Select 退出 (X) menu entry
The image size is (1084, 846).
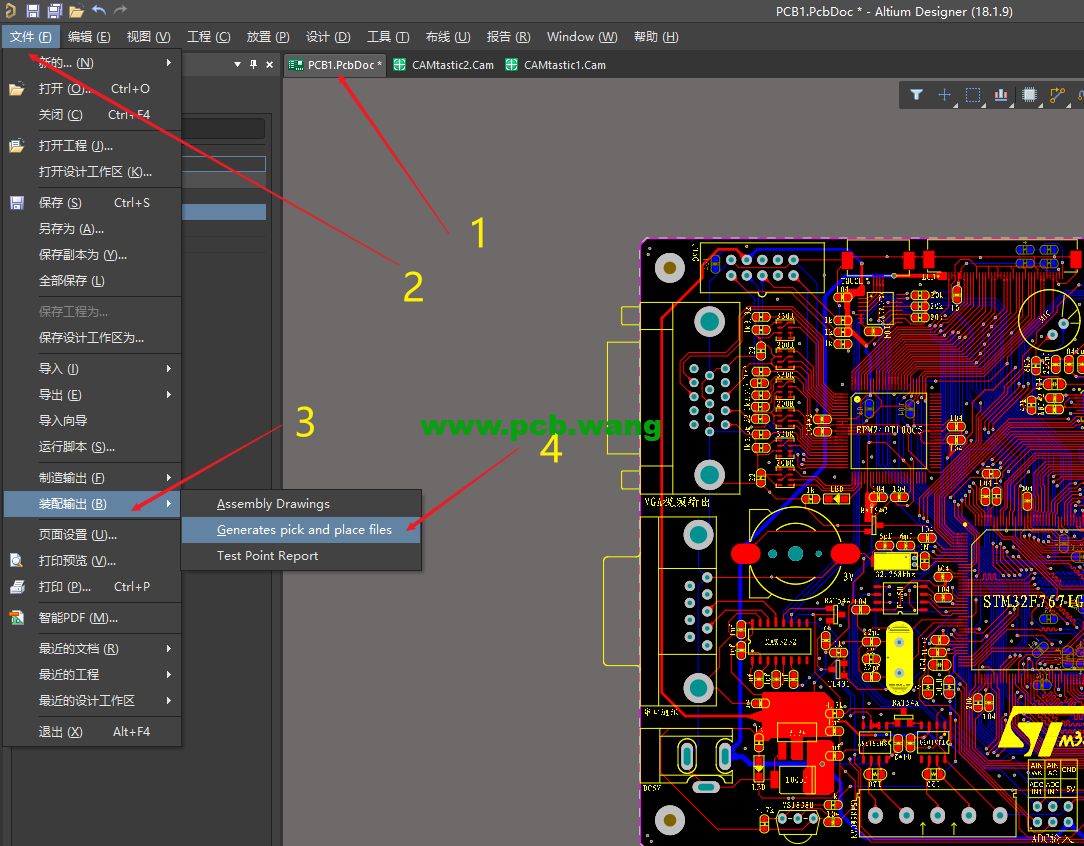point(92,731)
